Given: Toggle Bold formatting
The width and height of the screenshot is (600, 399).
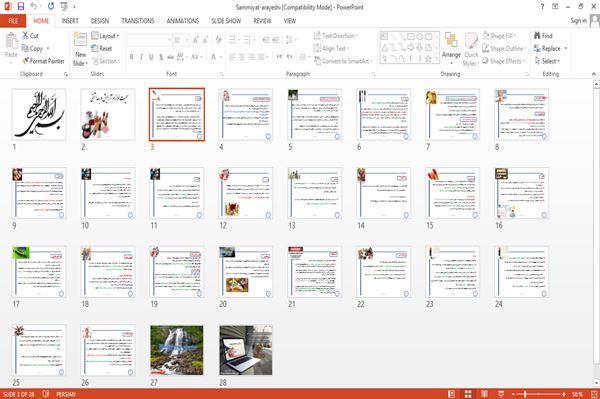Looking at the screenshot, I should coord(132,57).
